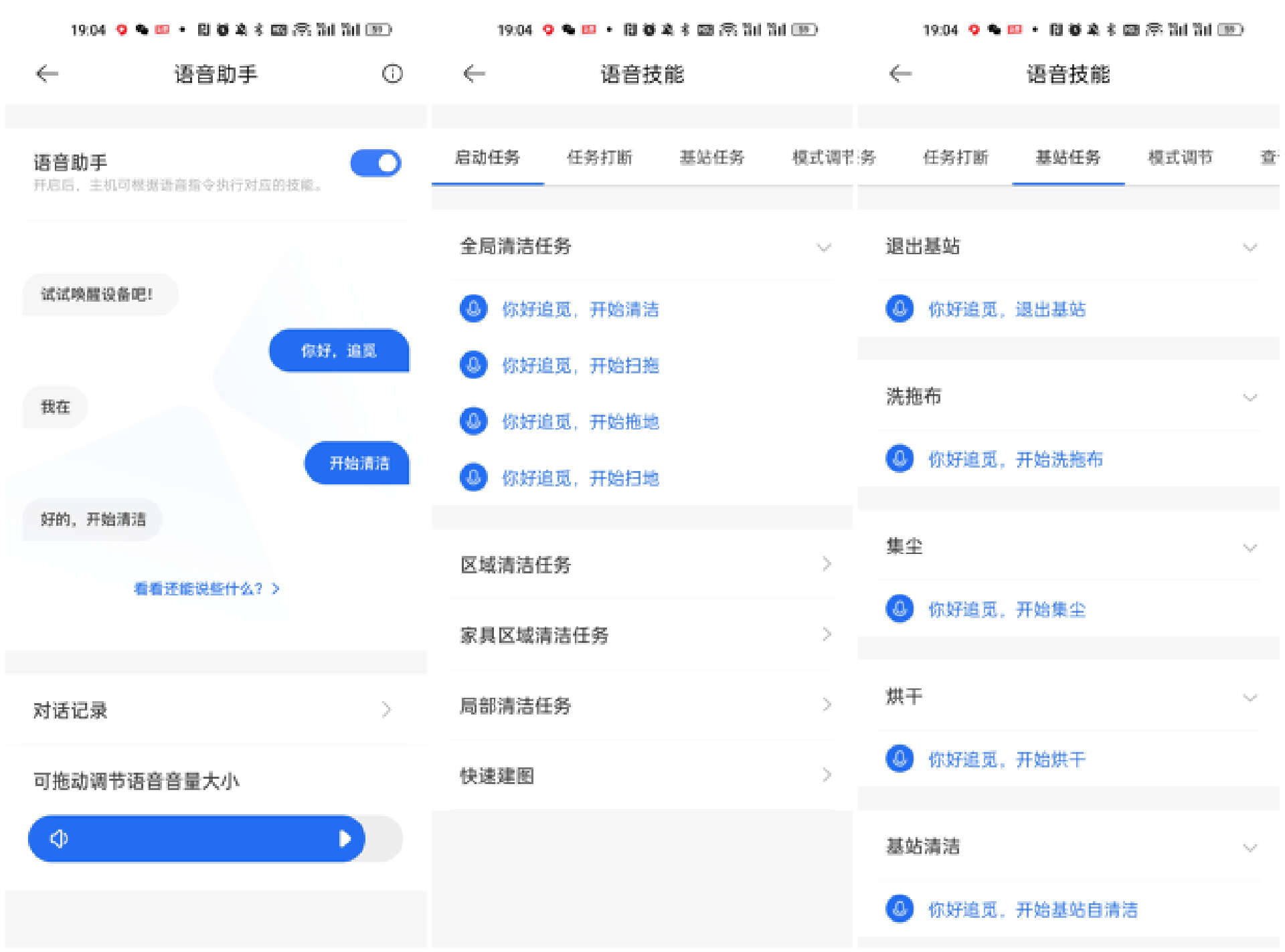Click the microphone icon beside 你好追觅，开始清洁
This screenshot has width=1285, height=952.
point(474,308)
